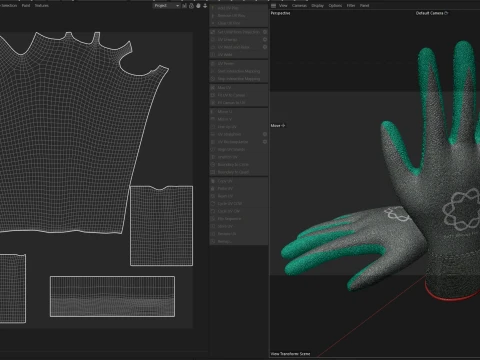The width and height of the screenshot is (480, 360).
Task: Click the Move tool label in viewport
Action: click(x=278, y=126)
